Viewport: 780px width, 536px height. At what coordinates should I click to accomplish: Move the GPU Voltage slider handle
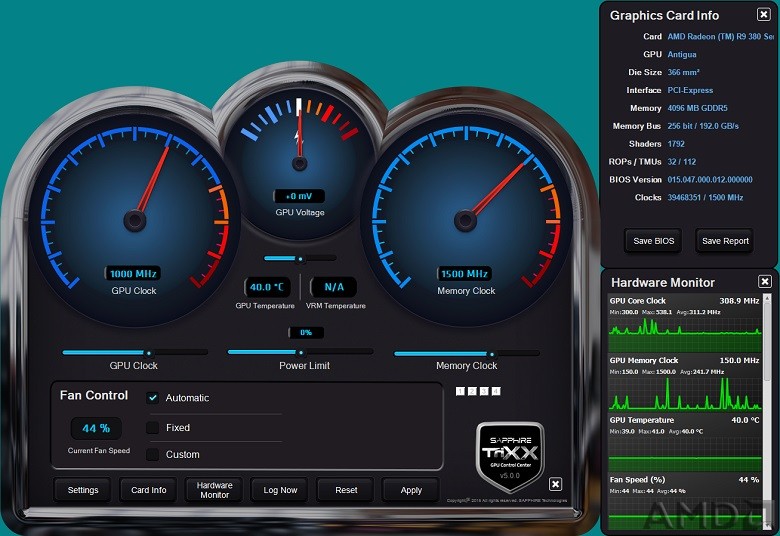coord(300,259)
